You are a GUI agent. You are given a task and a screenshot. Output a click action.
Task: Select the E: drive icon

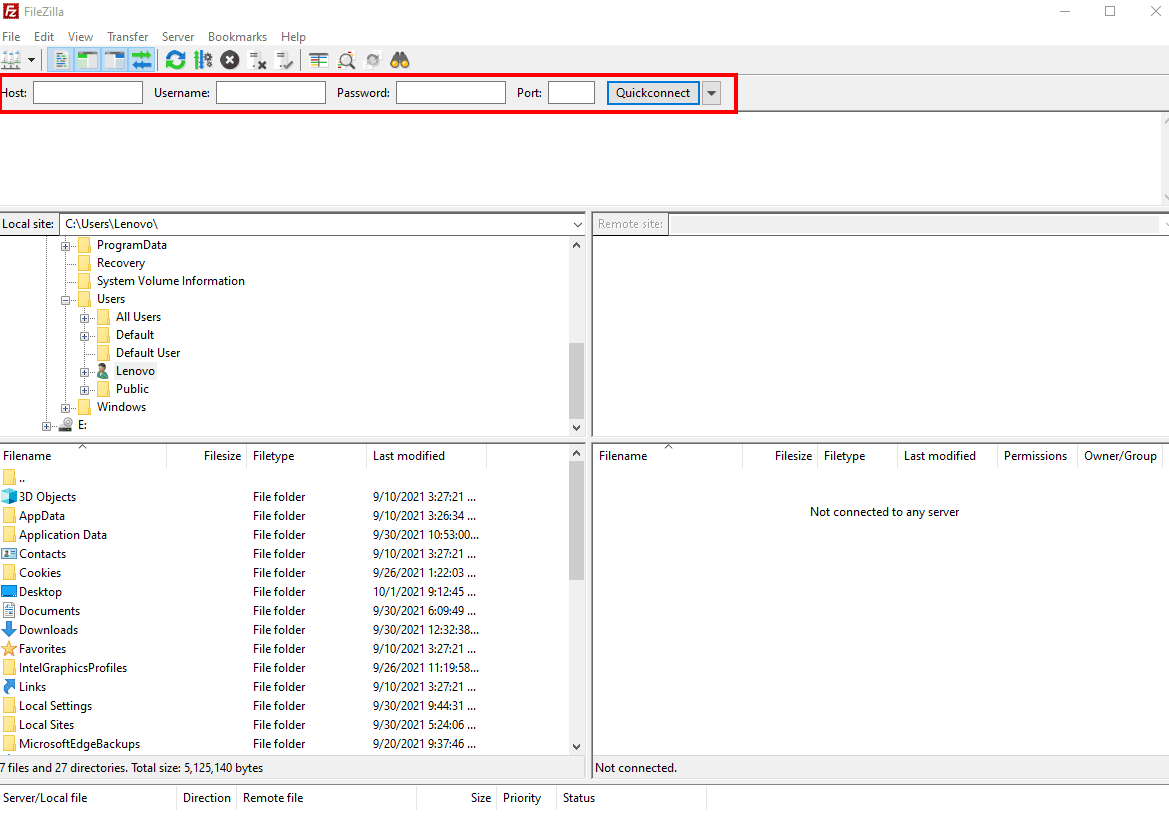click(66, 424)
